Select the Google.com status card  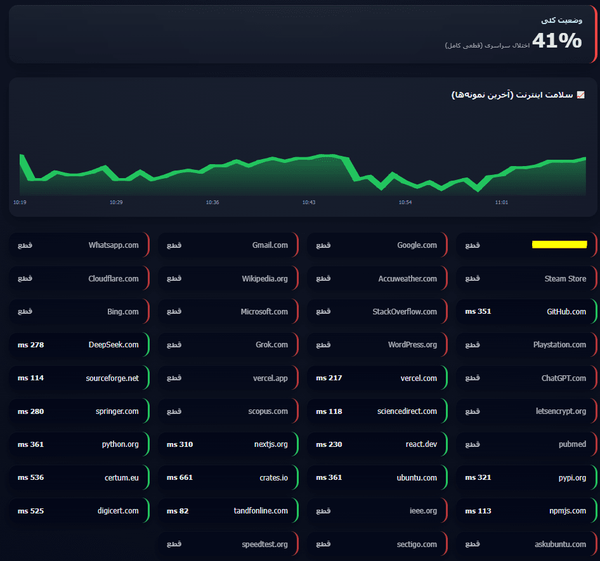coord(378,245)
